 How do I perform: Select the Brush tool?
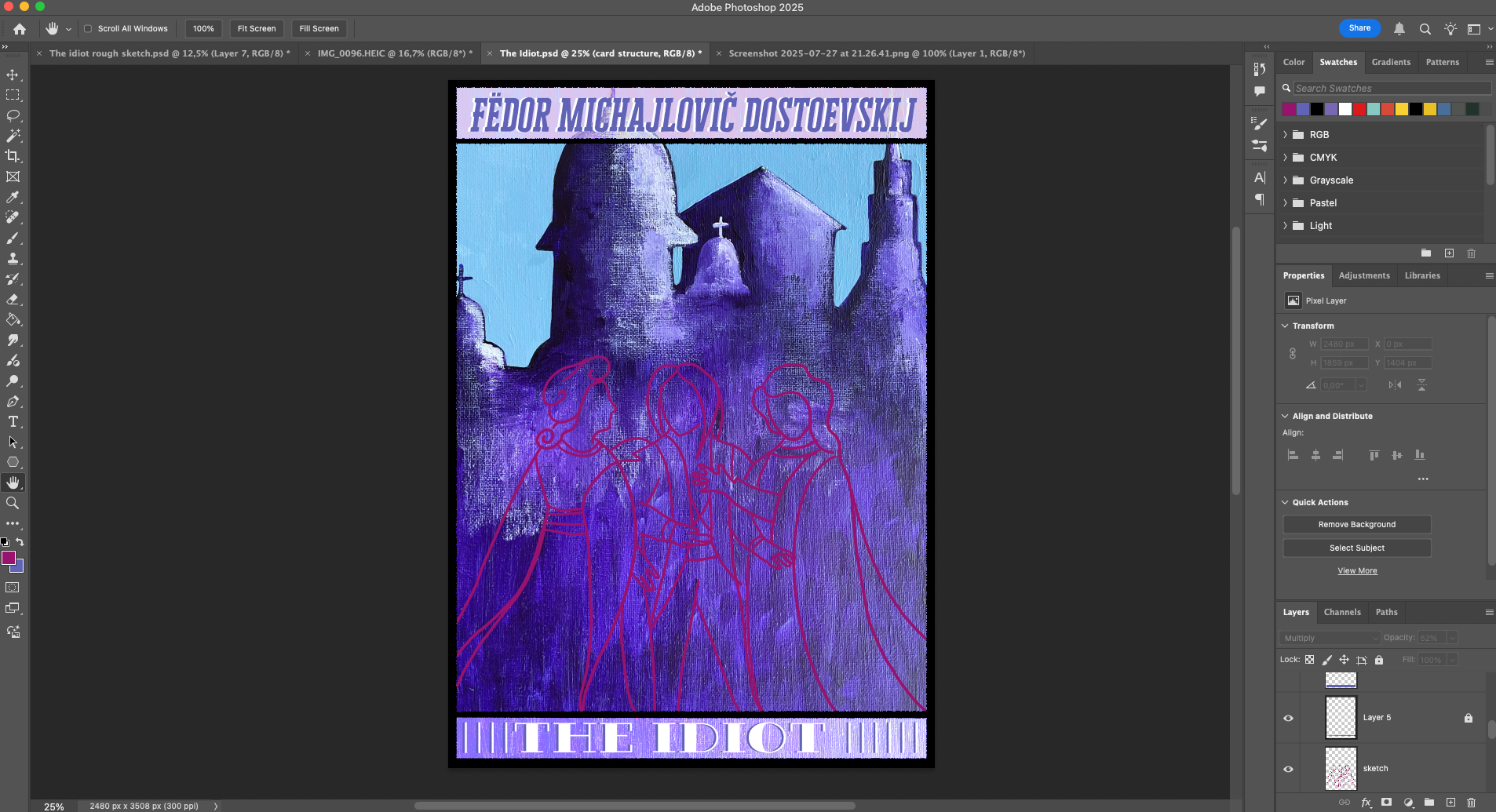click(x=13, y=238)
